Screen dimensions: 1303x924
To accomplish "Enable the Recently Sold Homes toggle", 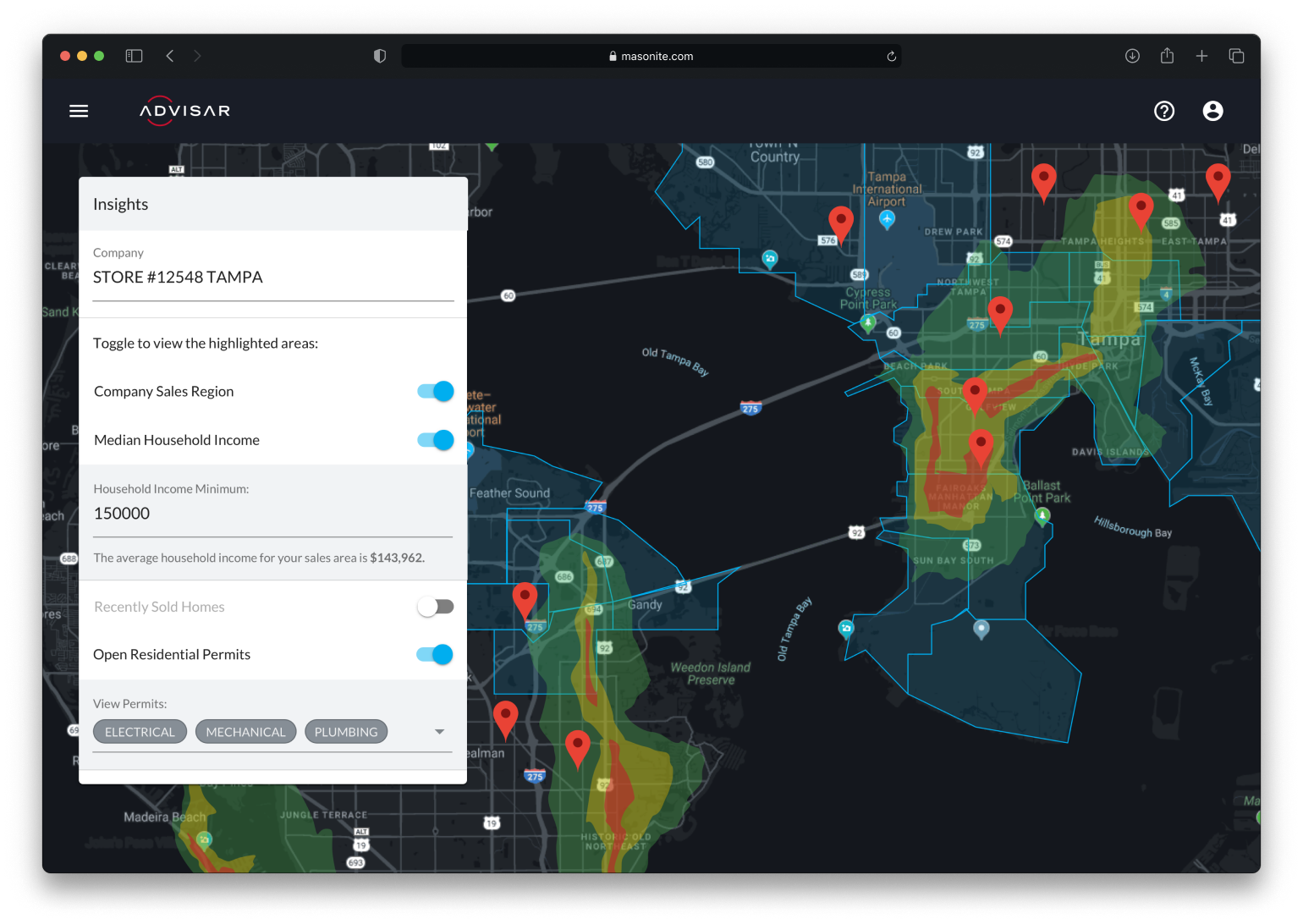I will coord(436,607).
